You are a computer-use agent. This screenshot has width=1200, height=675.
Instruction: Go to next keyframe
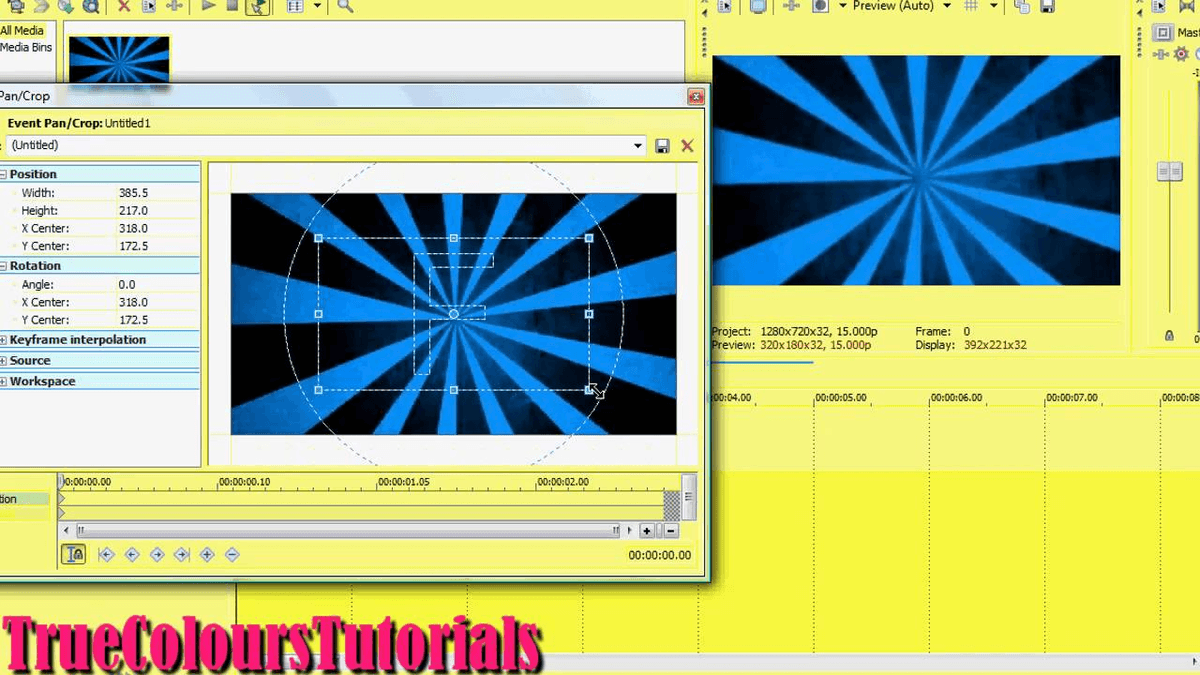pos(156,554)
